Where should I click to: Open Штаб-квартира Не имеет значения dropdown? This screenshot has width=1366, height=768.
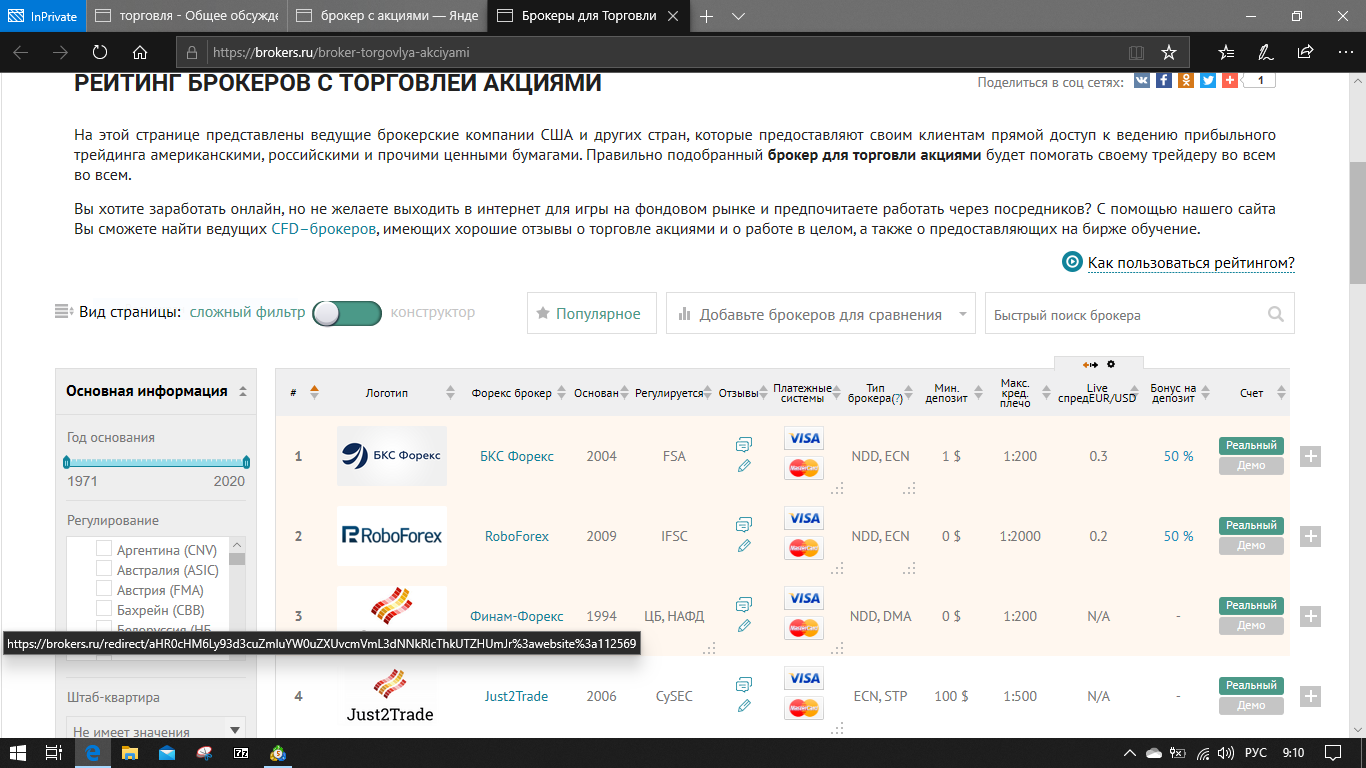point(156,732)
